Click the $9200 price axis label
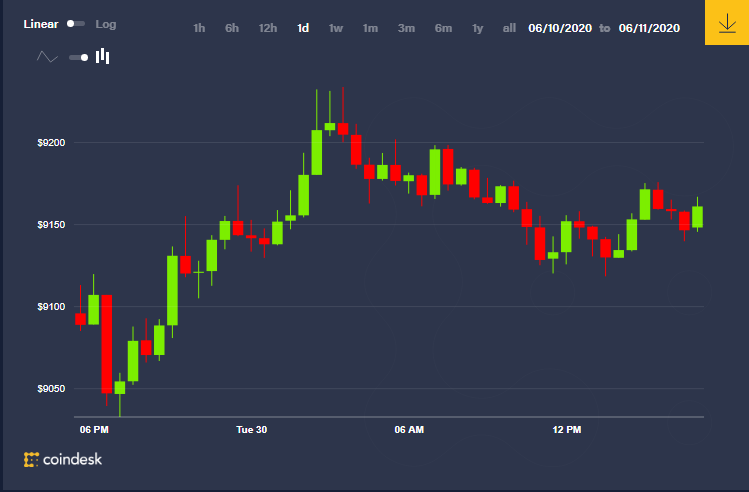 (51, 143)
